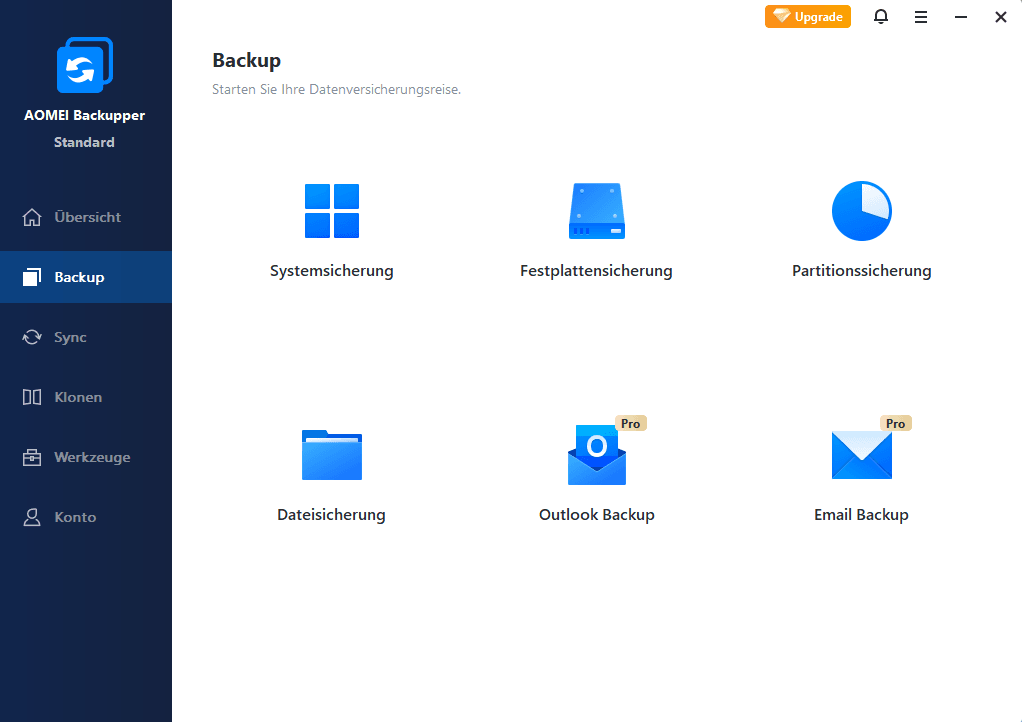Screen dimensions: 1022x722
Task: Open the Systemsicherung Windows icon
Action: click(331, 211)
